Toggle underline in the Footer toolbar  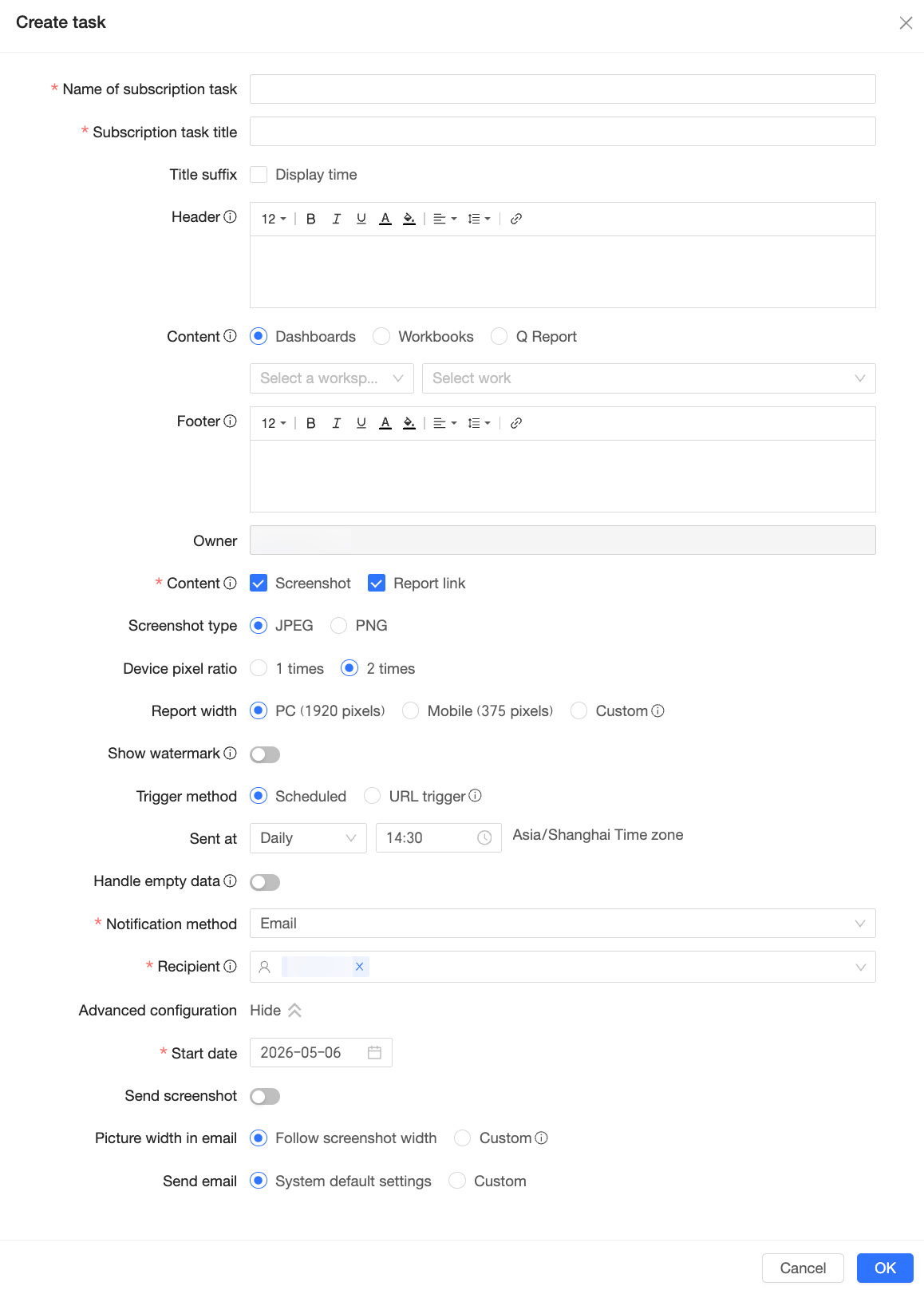361,423
